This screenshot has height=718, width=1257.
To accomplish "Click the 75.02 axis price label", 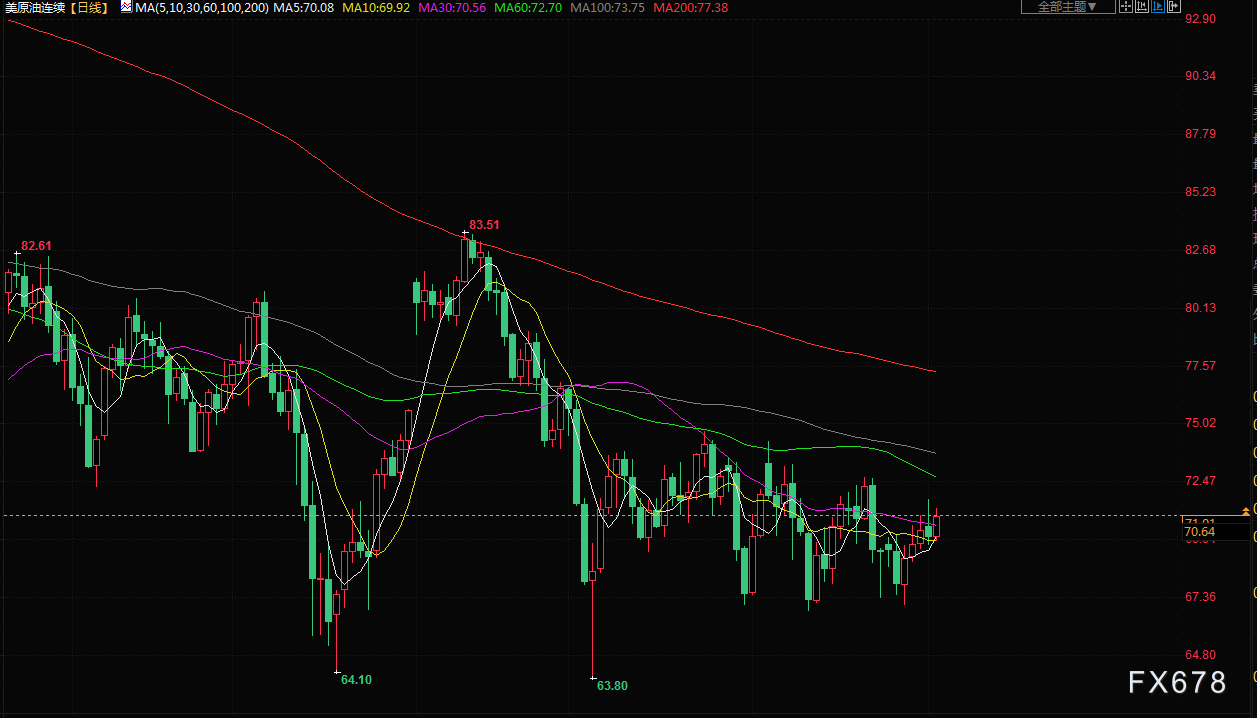I will pos(1199,423).
